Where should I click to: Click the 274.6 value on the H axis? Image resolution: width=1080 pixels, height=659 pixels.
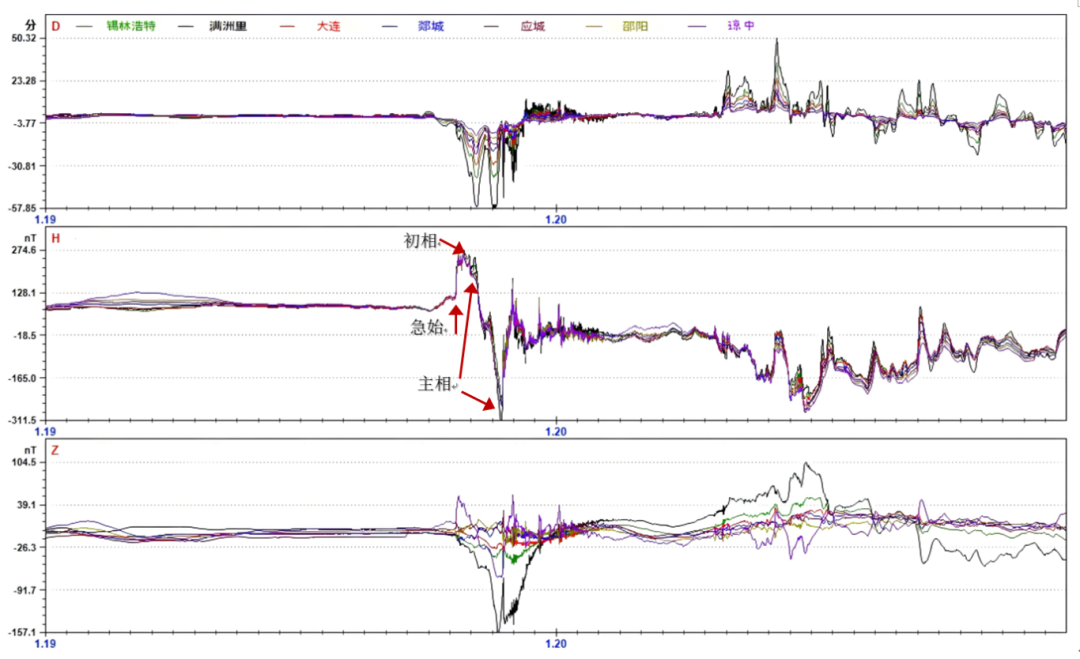coord(23,250)
